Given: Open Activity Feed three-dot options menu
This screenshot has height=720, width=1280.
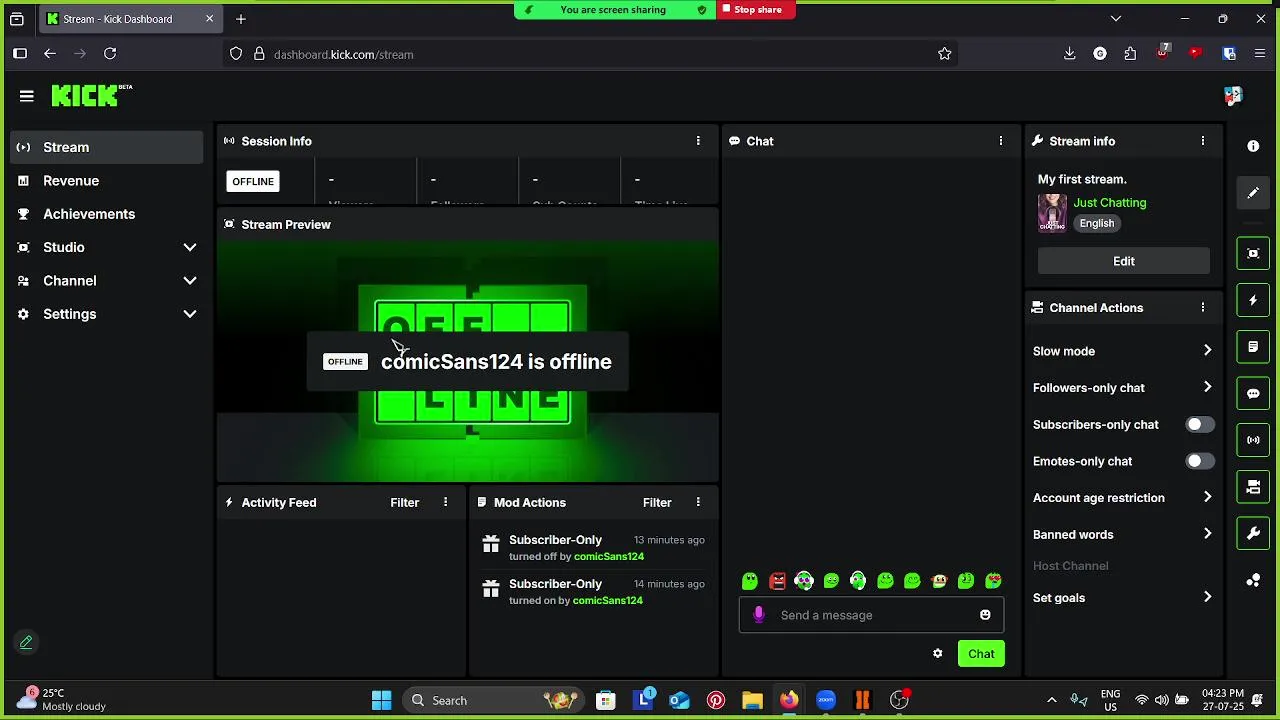Looking at the screenshot, I should tap(446, 503).
